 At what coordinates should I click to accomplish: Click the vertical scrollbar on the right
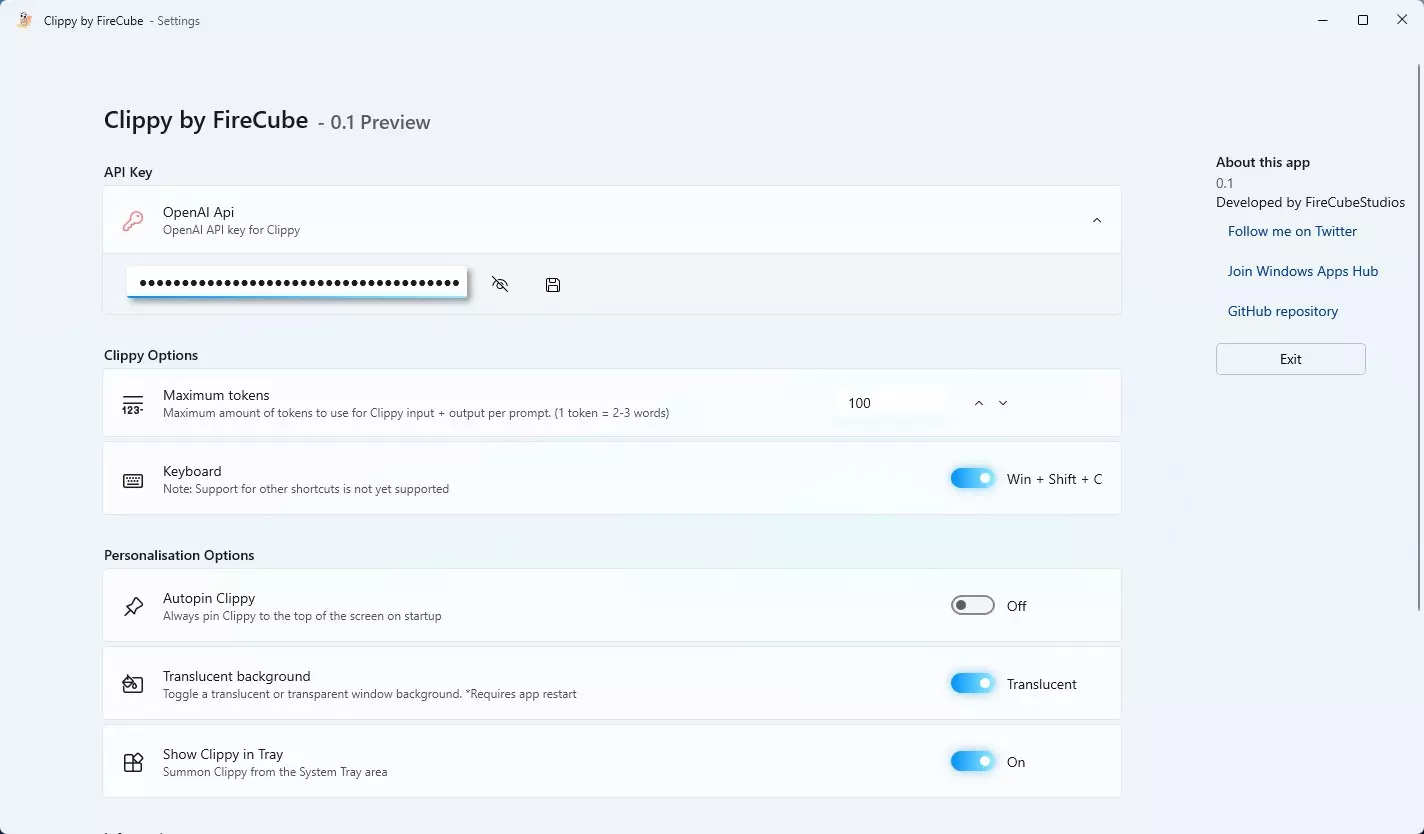pos(1419,335)
